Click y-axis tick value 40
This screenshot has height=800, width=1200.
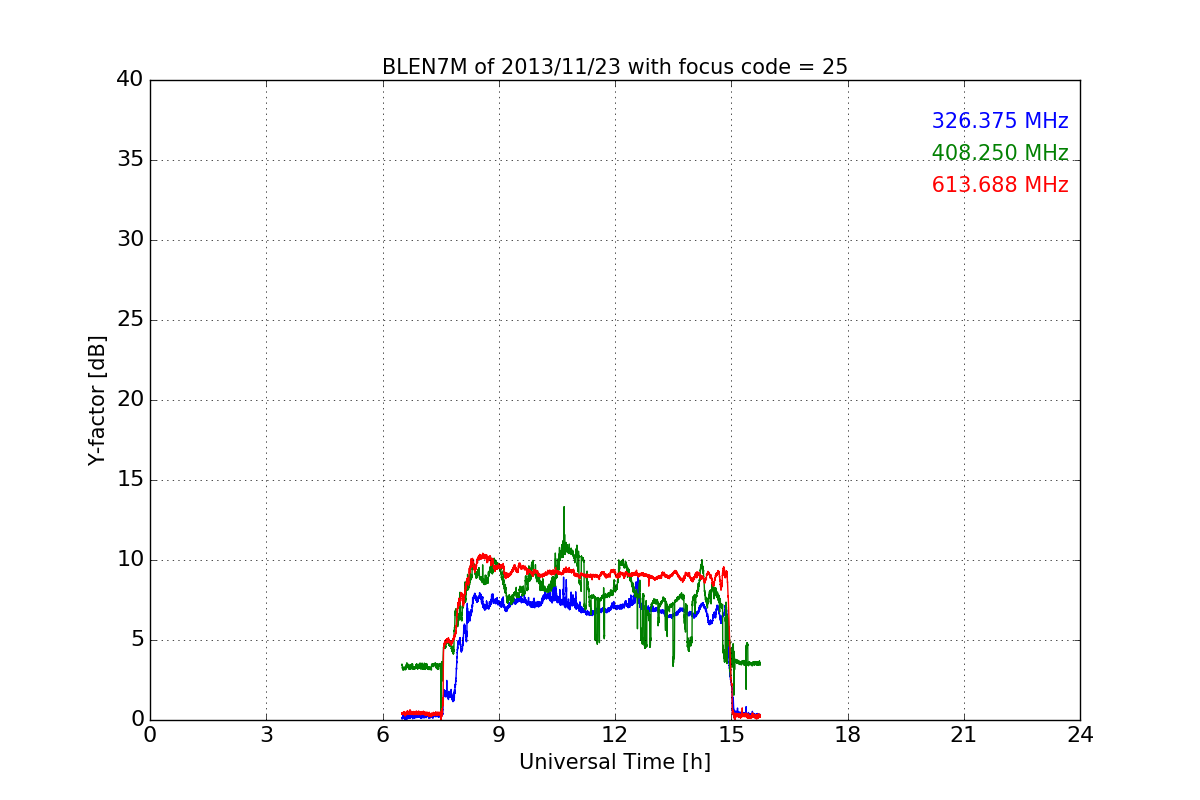[x=130, y=80]
